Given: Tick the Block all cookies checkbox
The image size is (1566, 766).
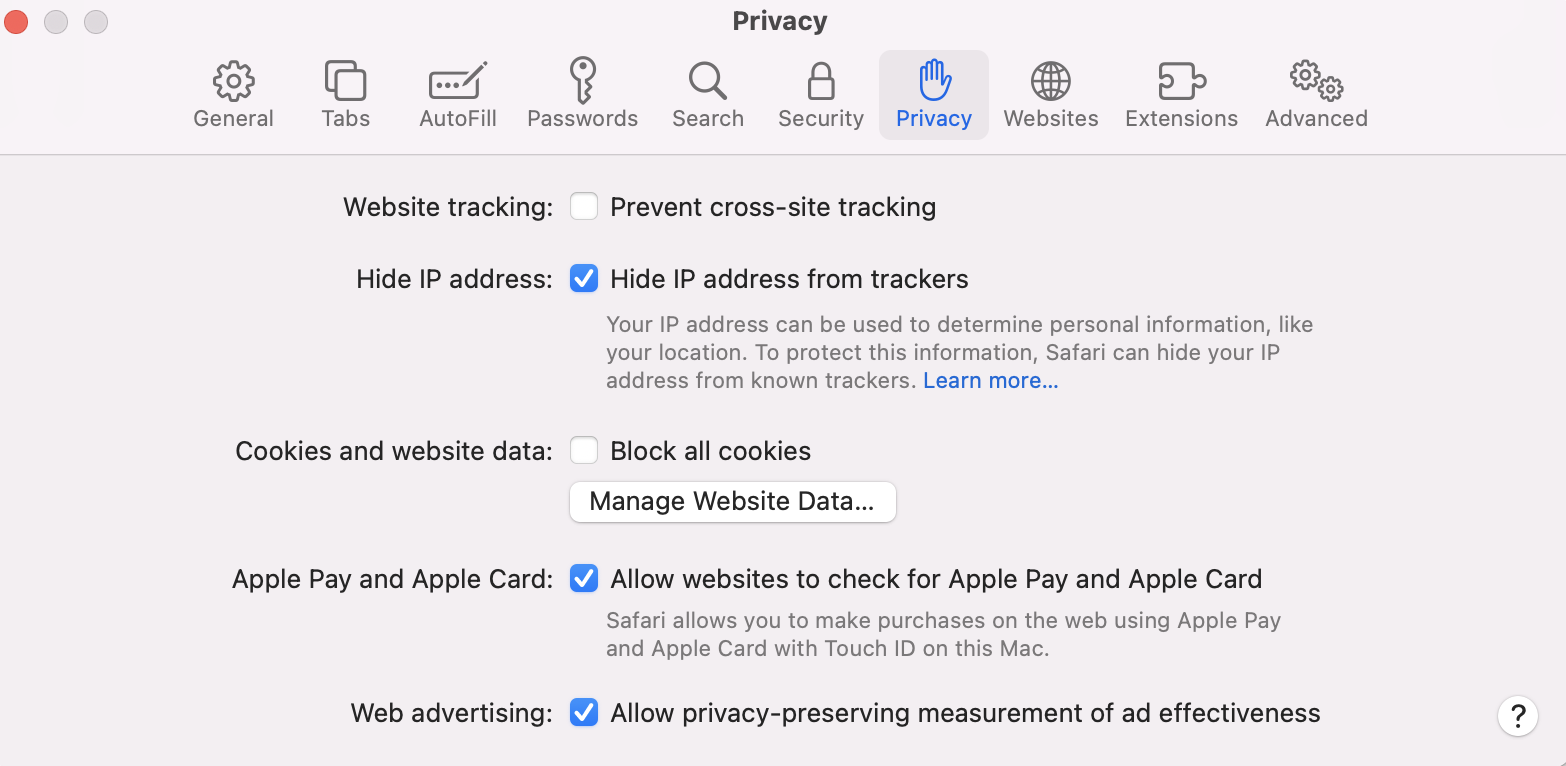Looking at the screenshot, I should click(x=584, y=451).
